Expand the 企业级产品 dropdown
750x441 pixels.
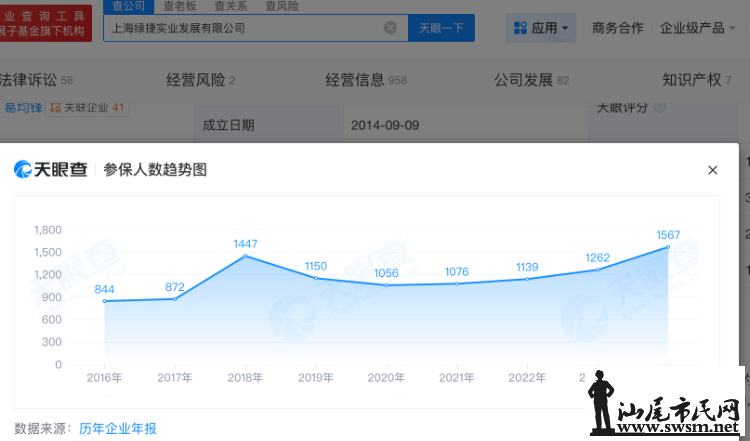pyautogui.click(x=697, y=28)
